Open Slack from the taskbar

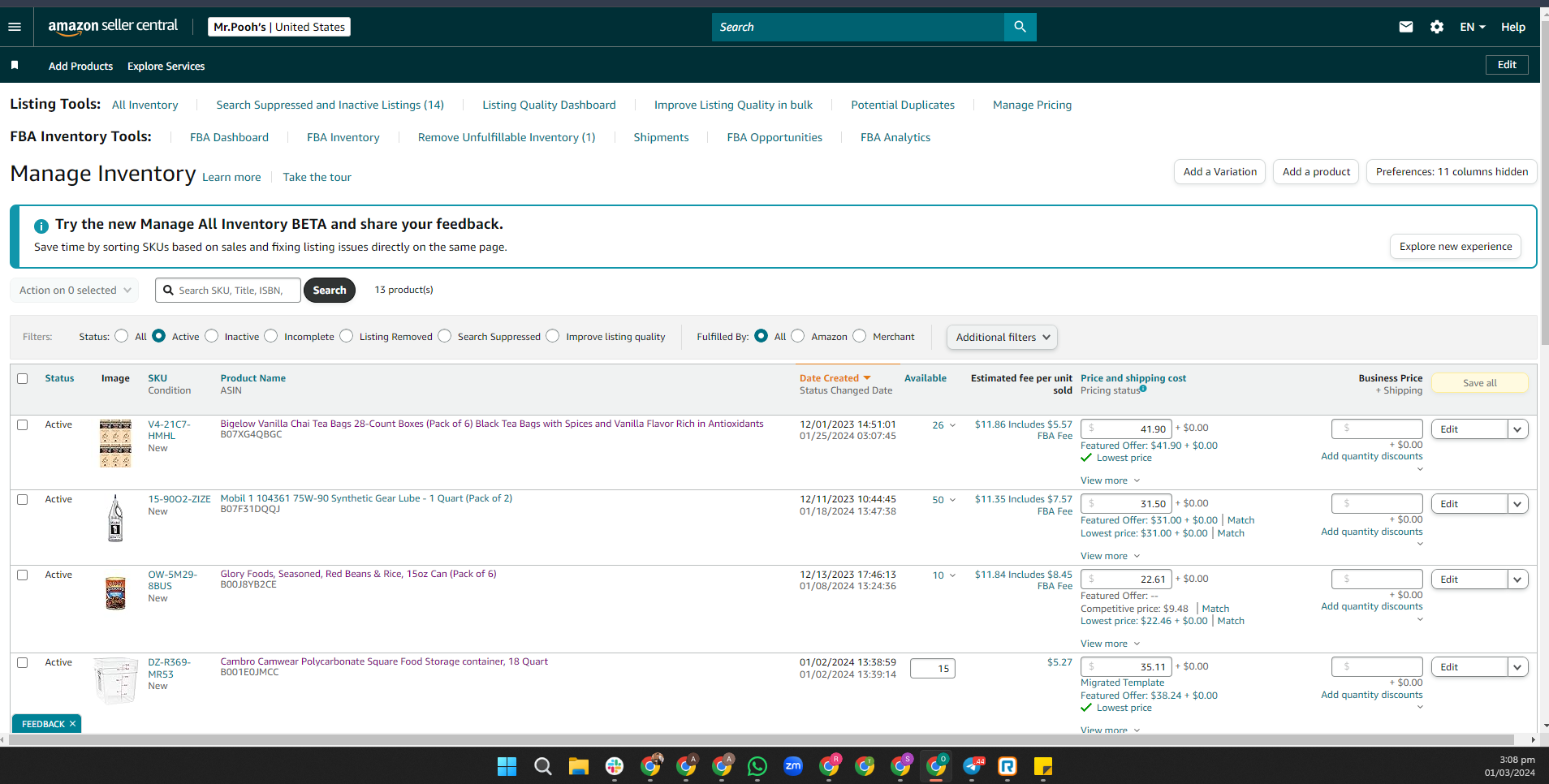[615, 766]
